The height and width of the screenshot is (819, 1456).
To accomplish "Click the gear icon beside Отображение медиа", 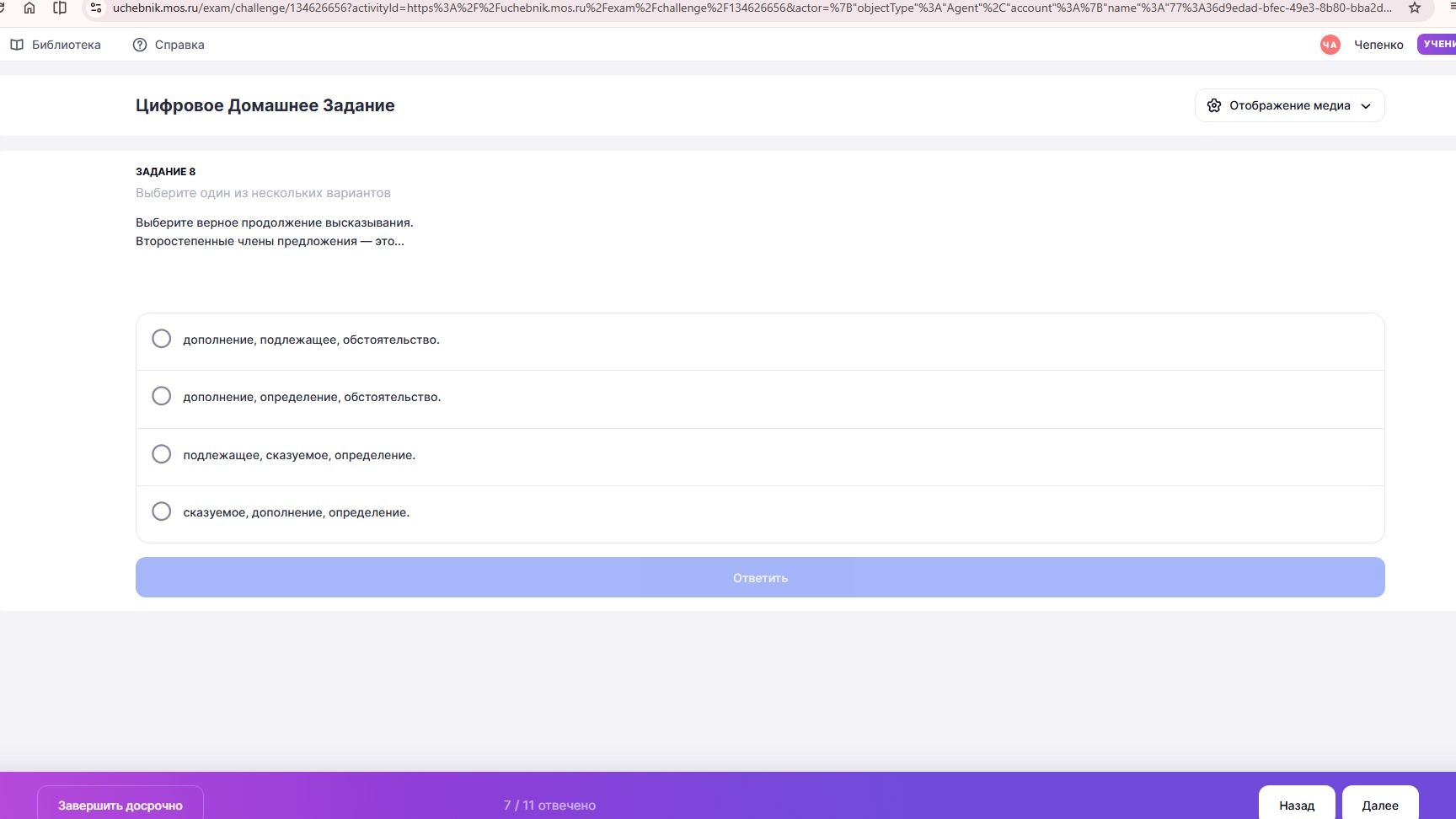I will (1214, 105).
